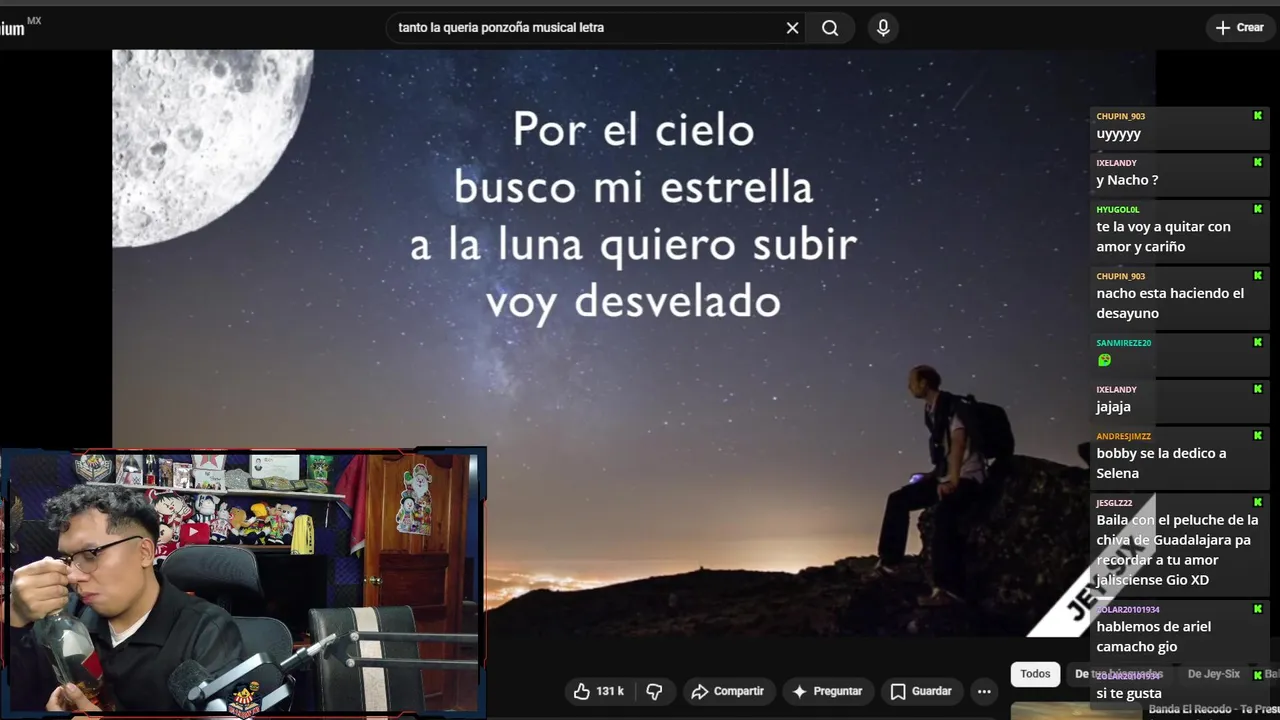The width and height of the screenshot is (1280, 720).
Task: Click Kick badge beside 'jajaja' message
Action: (x=1258, y=389)
